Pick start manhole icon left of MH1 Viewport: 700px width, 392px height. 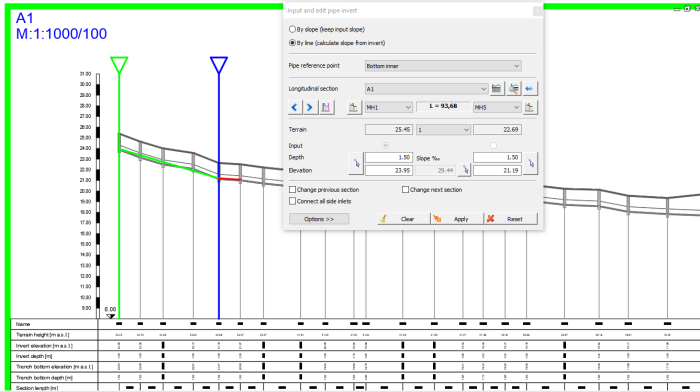click(354, 107)
